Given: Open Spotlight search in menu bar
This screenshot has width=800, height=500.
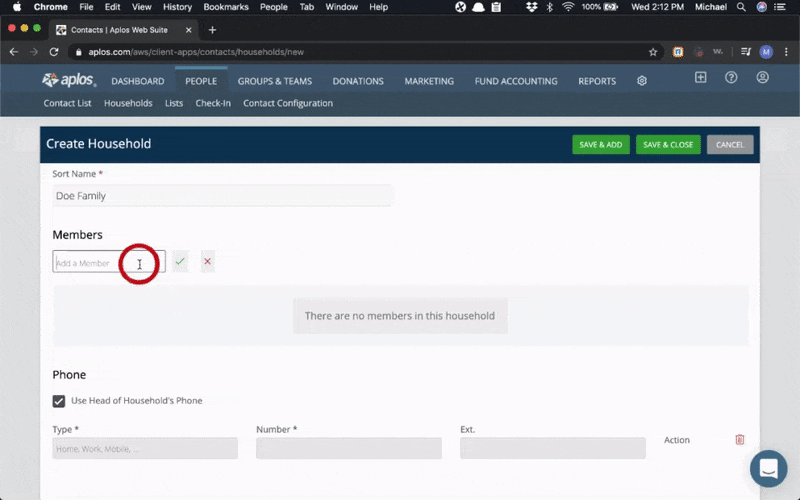Looking at the screenshot, I should tap(741, 7).
